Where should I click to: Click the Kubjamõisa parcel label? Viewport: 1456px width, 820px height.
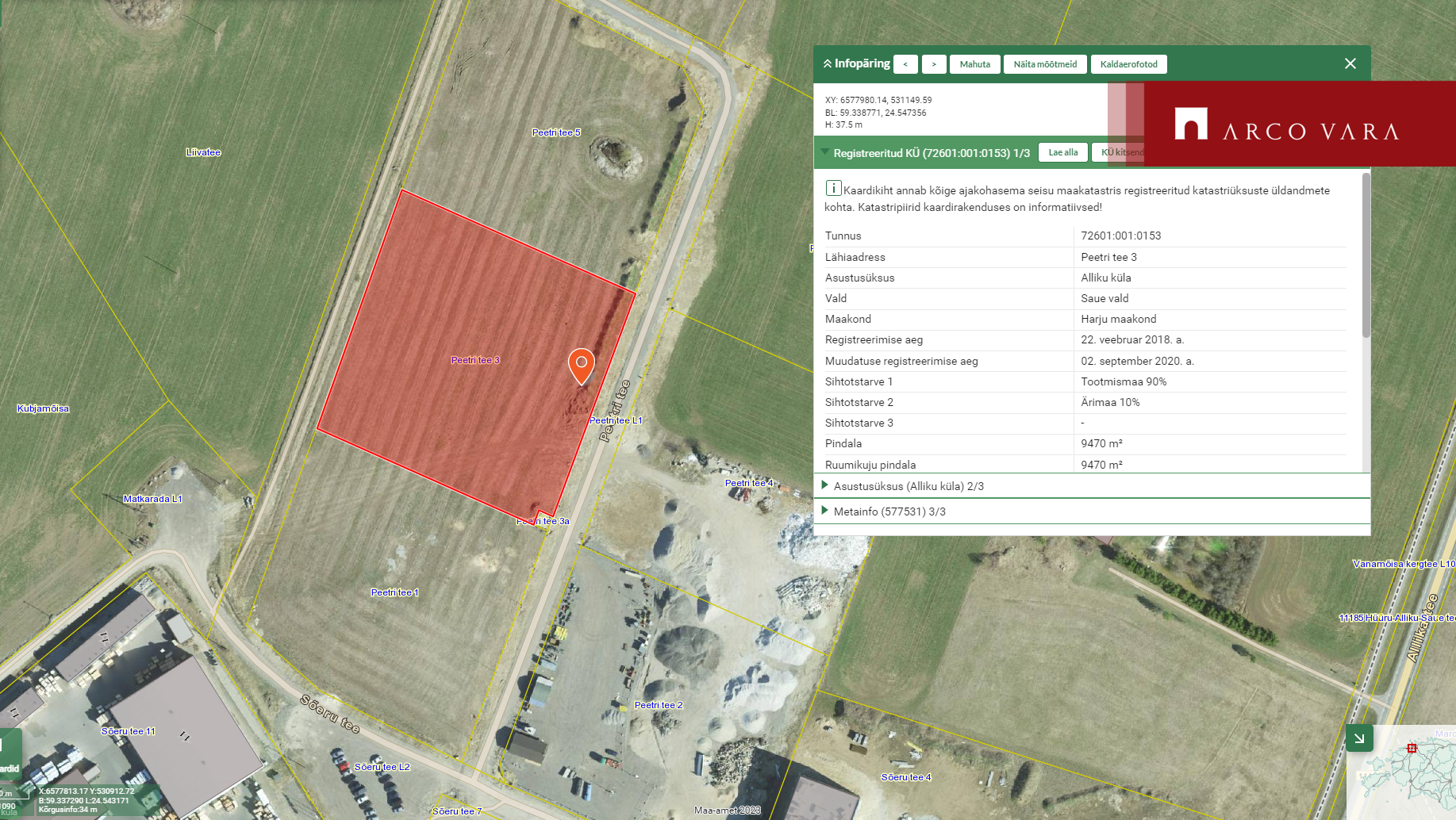[43, 408]
